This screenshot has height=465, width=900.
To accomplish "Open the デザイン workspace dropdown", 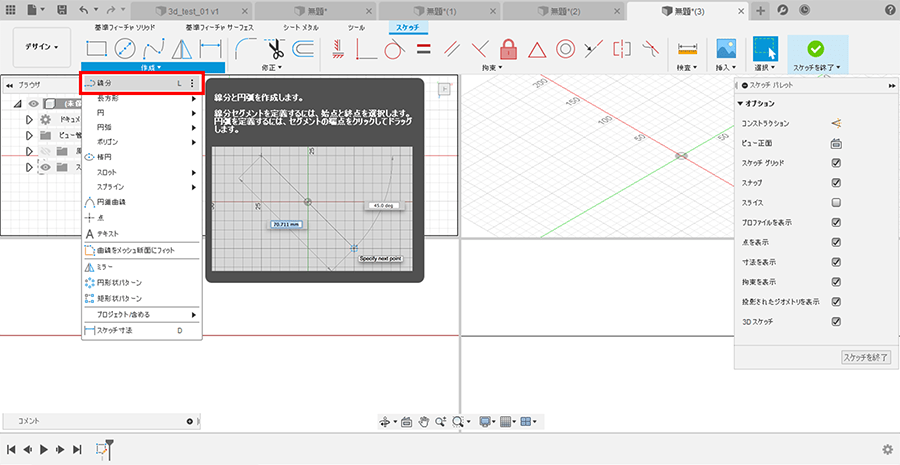I will coord(42,47).
